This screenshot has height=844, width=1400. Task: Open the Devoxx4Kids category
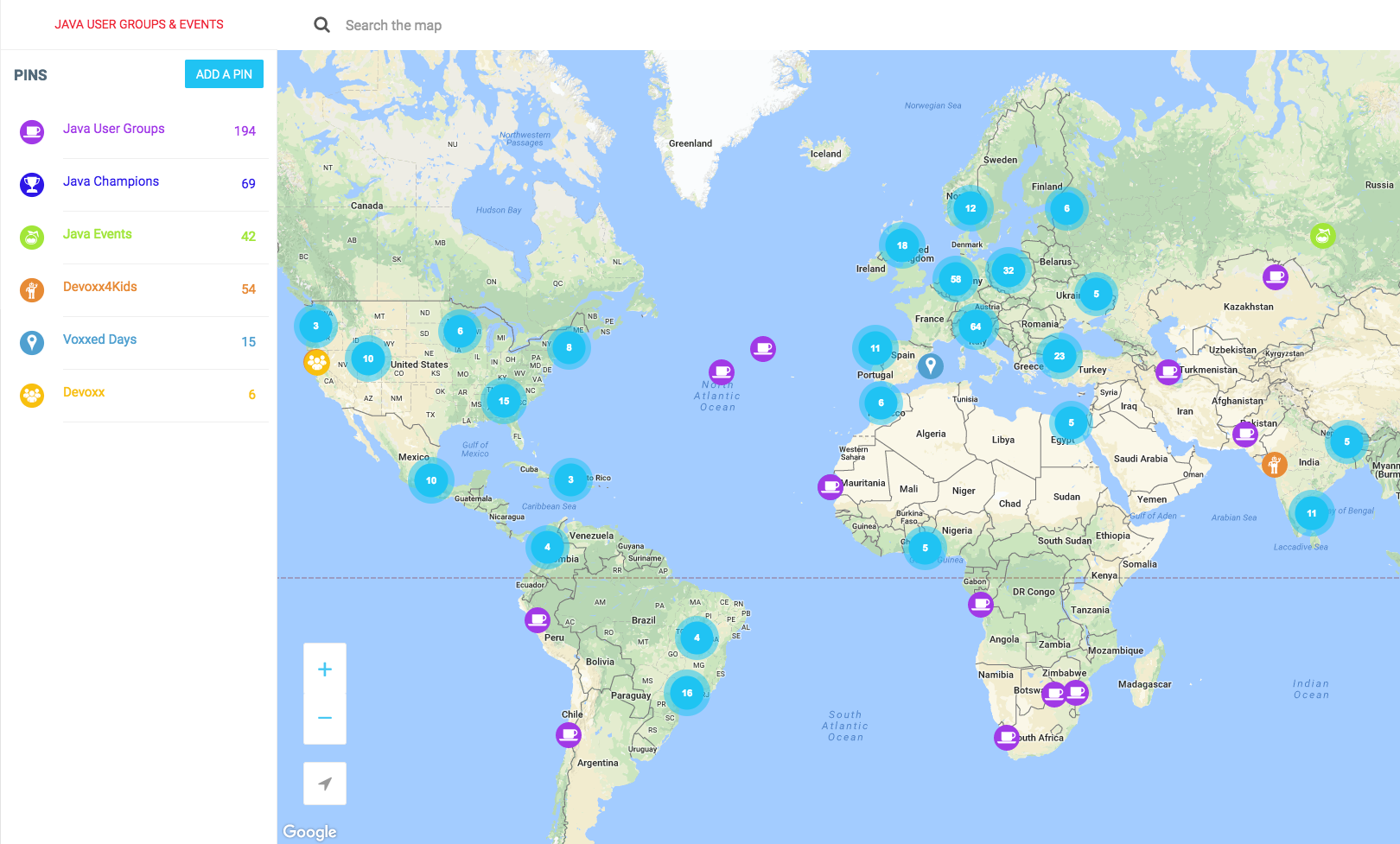[x=100, y=287]
